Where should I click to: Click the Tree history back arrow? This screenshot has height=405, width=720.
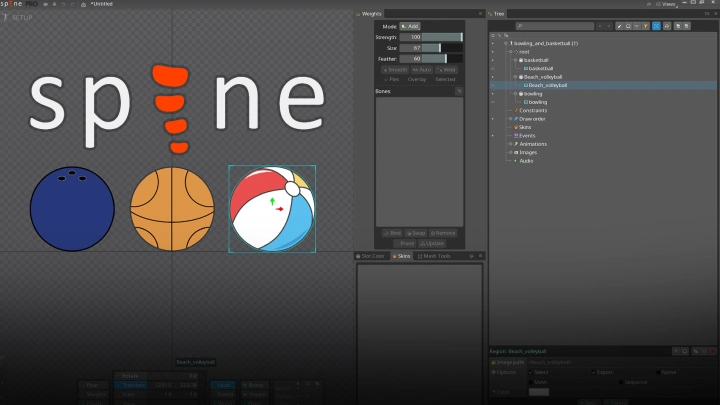tap(600, 26)
